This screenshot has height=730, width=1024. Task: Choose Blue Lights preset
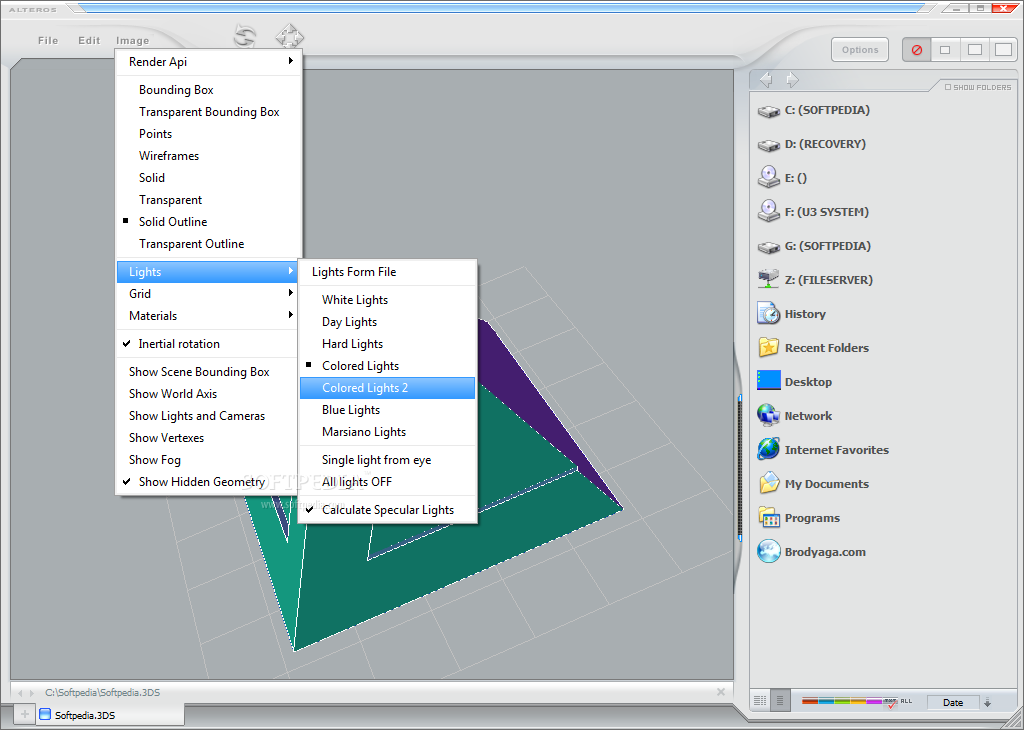click(x=387, y=409)
